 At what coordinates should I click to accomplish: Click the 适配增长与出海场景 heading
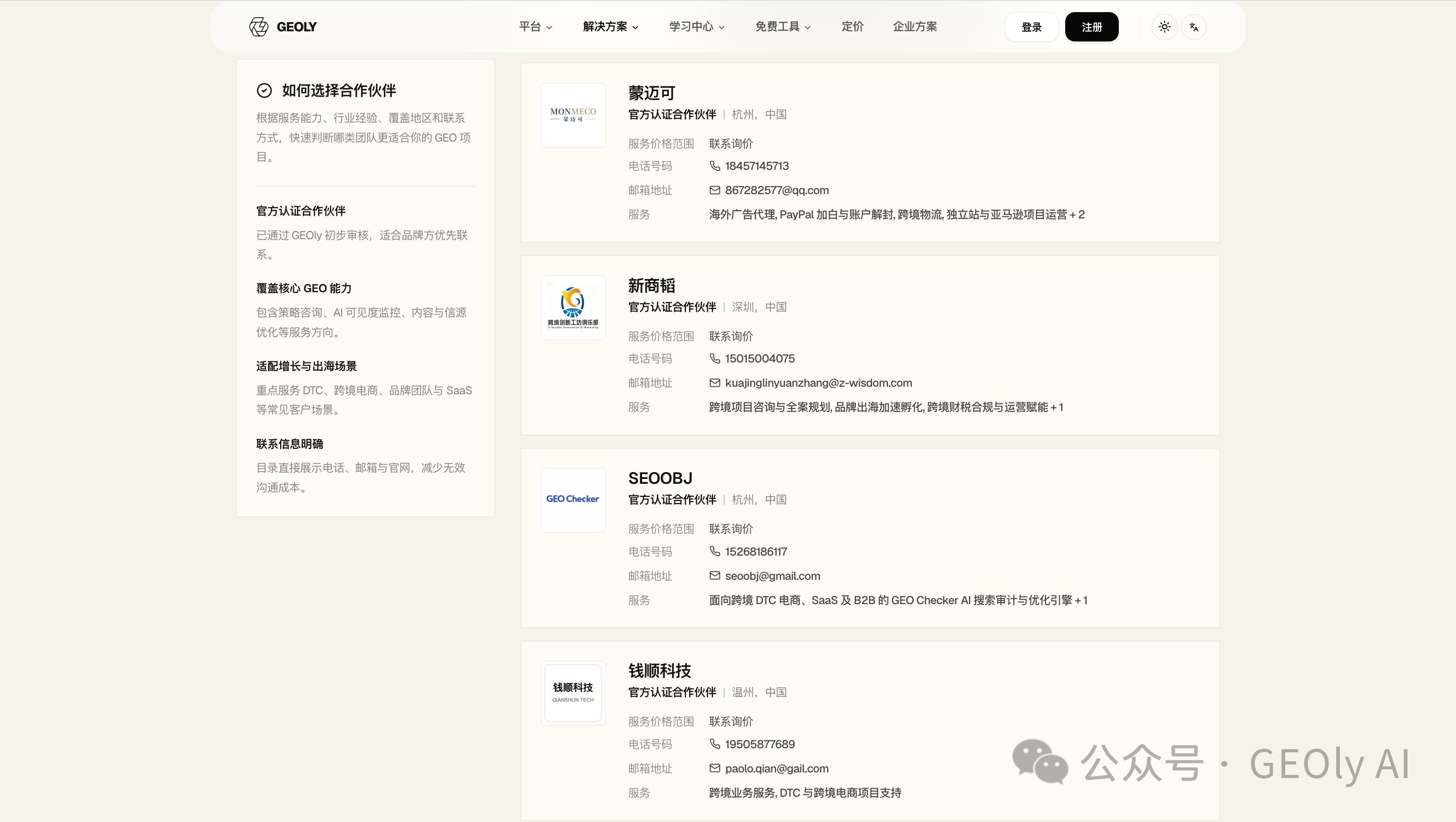coord(306,367)
